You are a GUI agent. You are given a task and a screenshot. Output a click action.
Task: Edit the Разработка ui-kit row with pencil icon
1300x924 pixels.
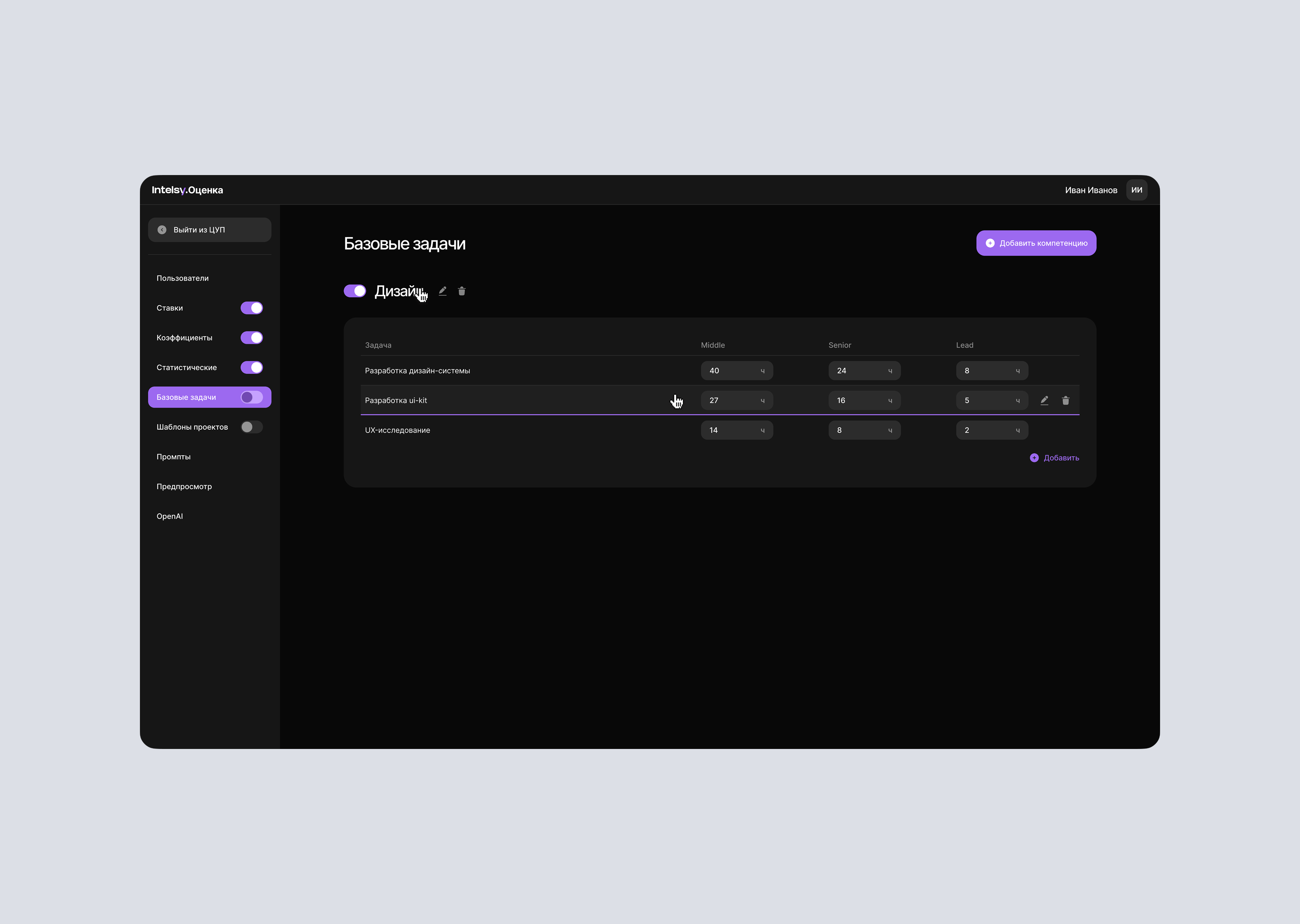click(x=1044, y=401)
